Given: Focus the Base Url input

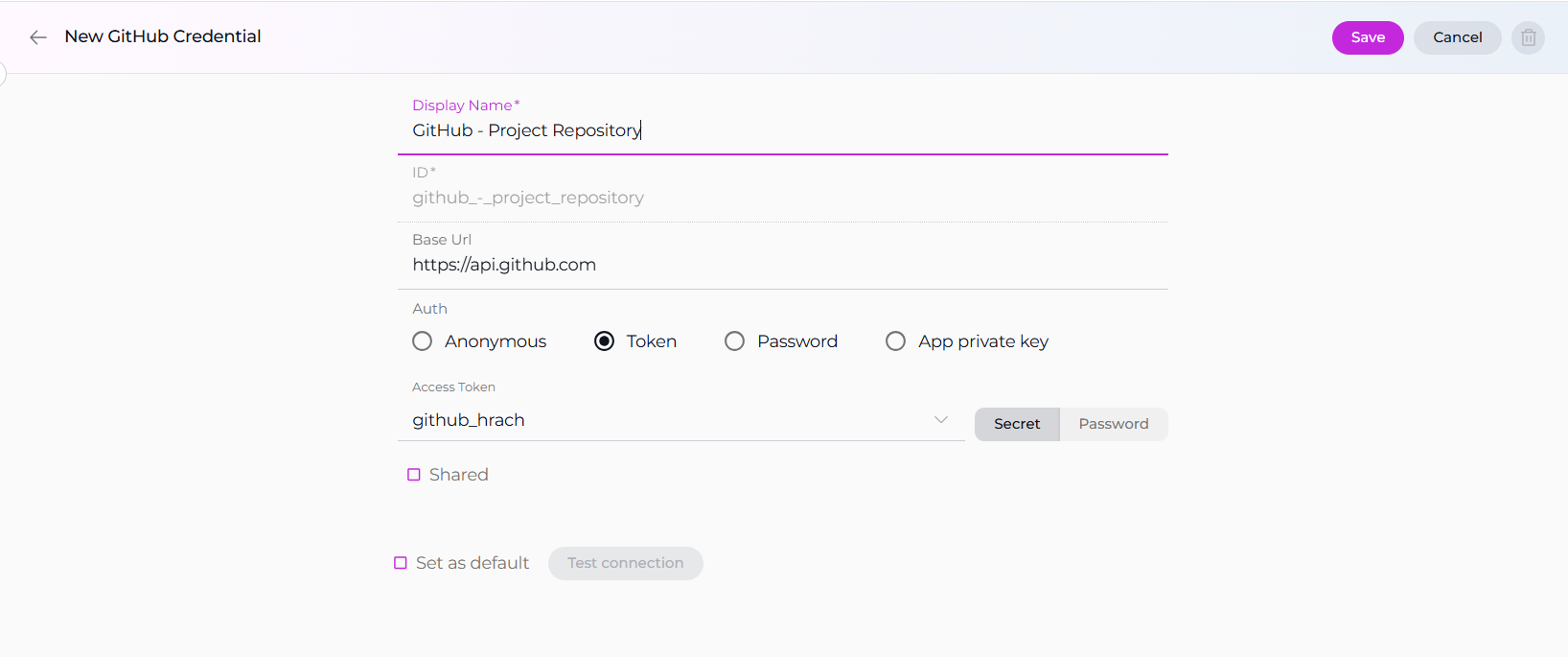Looking at the screenshot, I should pyautogui.click(x=781, y=265).
